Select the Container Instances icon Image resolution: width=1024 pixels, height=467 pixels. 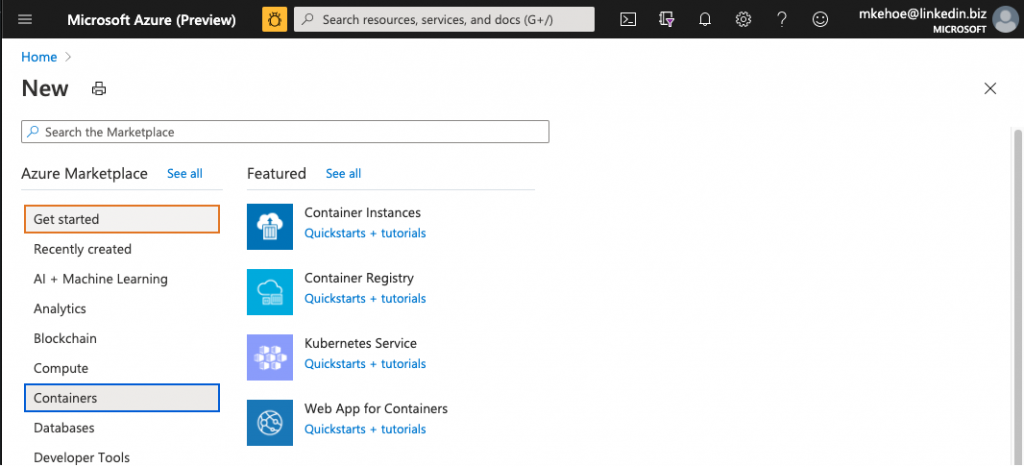click(270, 227)
